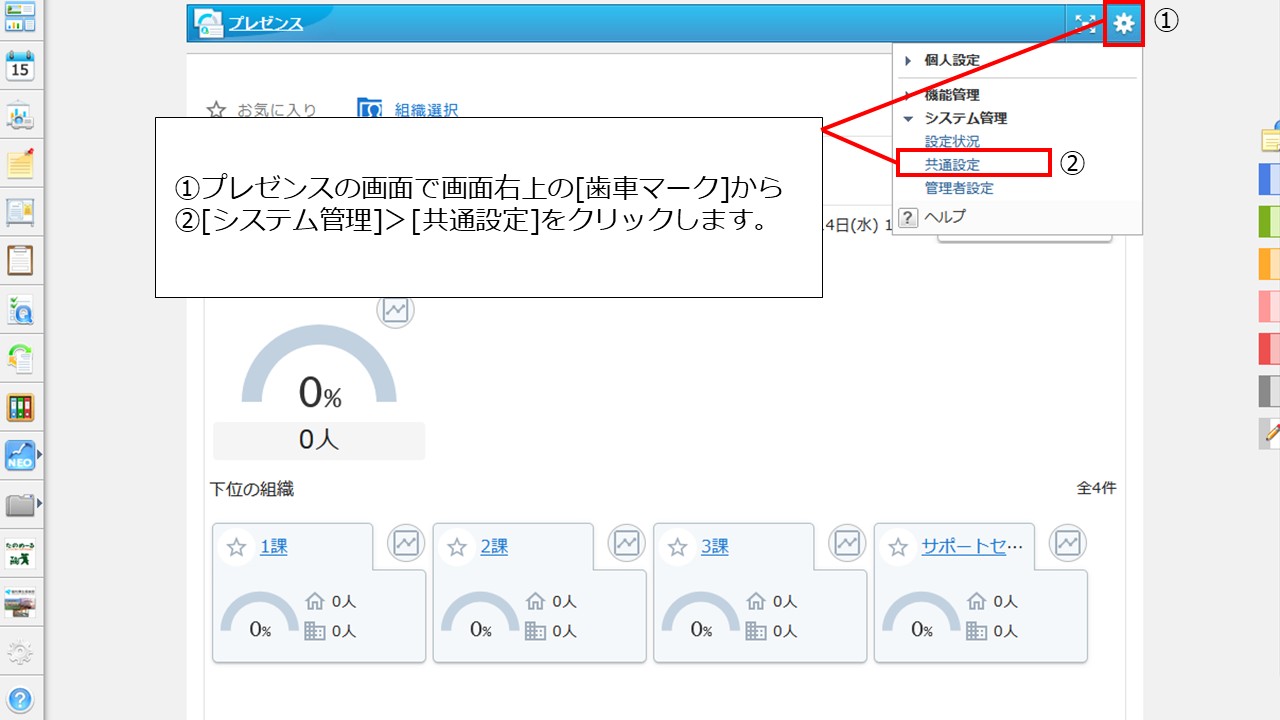Expand the arrow beside the folder sidebar icon
This screenshot has width=1280, height=720.
40,503
